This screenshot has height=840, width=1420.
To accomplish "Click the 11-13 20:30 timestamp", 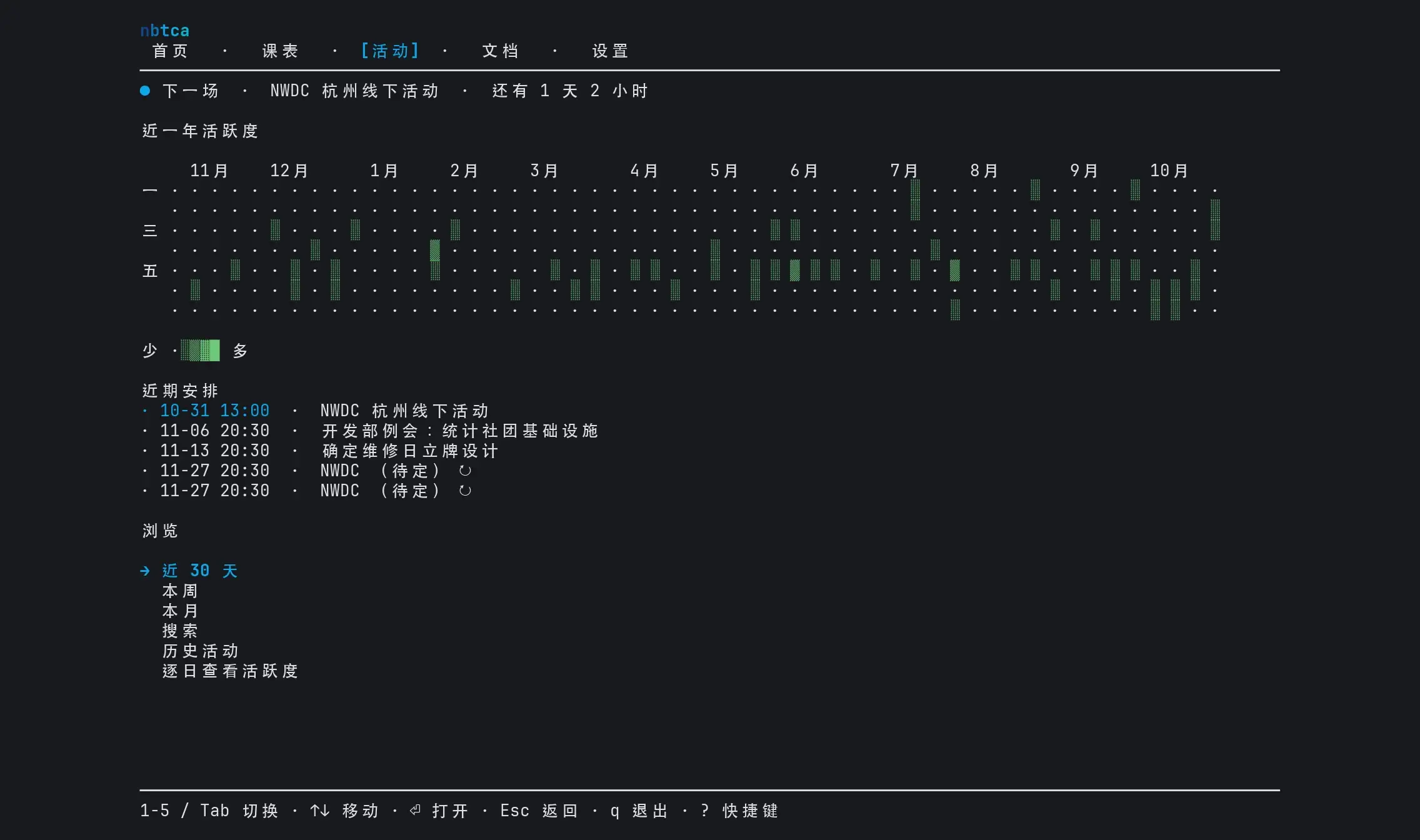I will (x=215, y=451).
